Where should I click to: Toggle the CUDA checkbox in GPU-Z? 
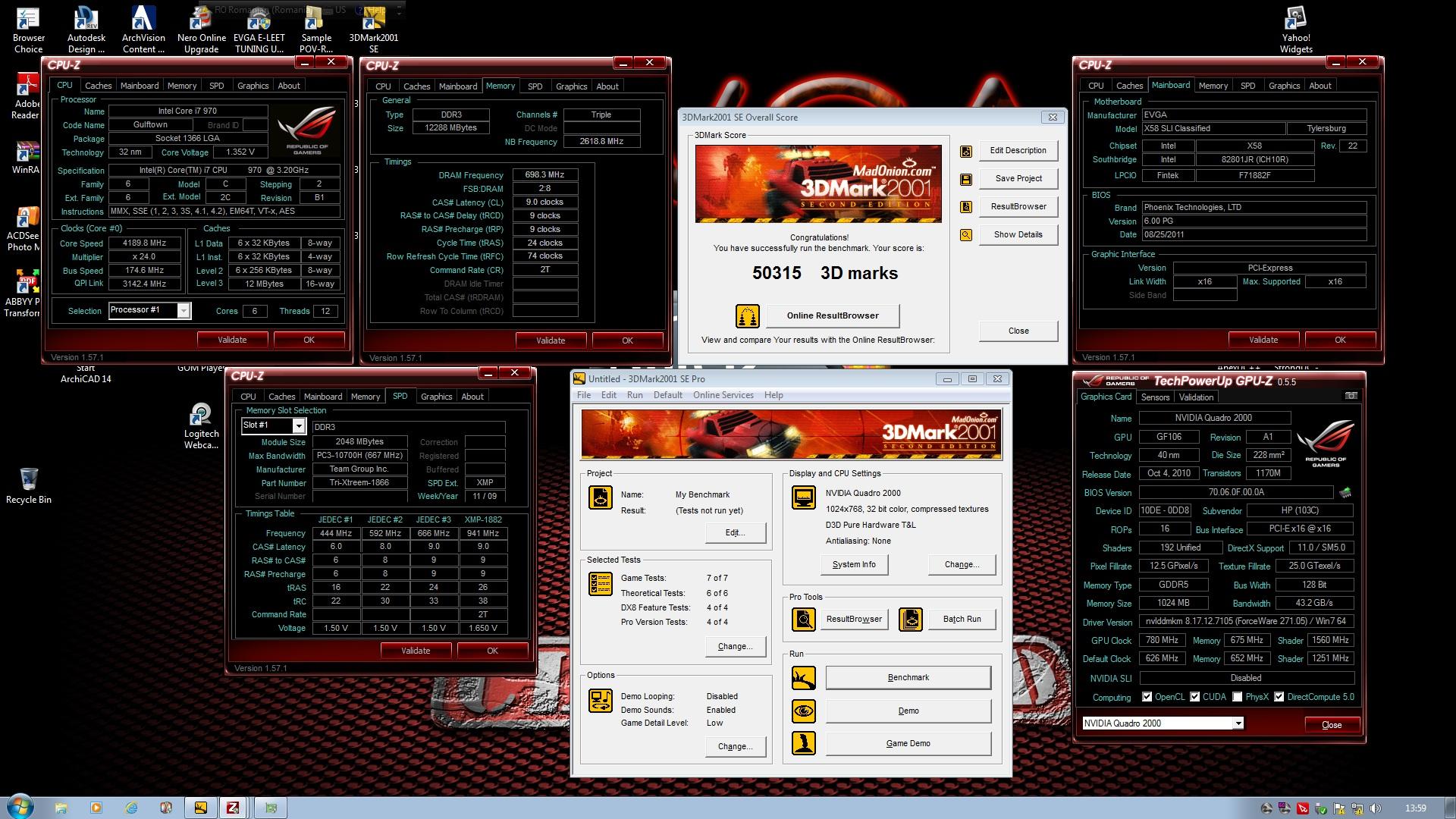pos(1195,697)
